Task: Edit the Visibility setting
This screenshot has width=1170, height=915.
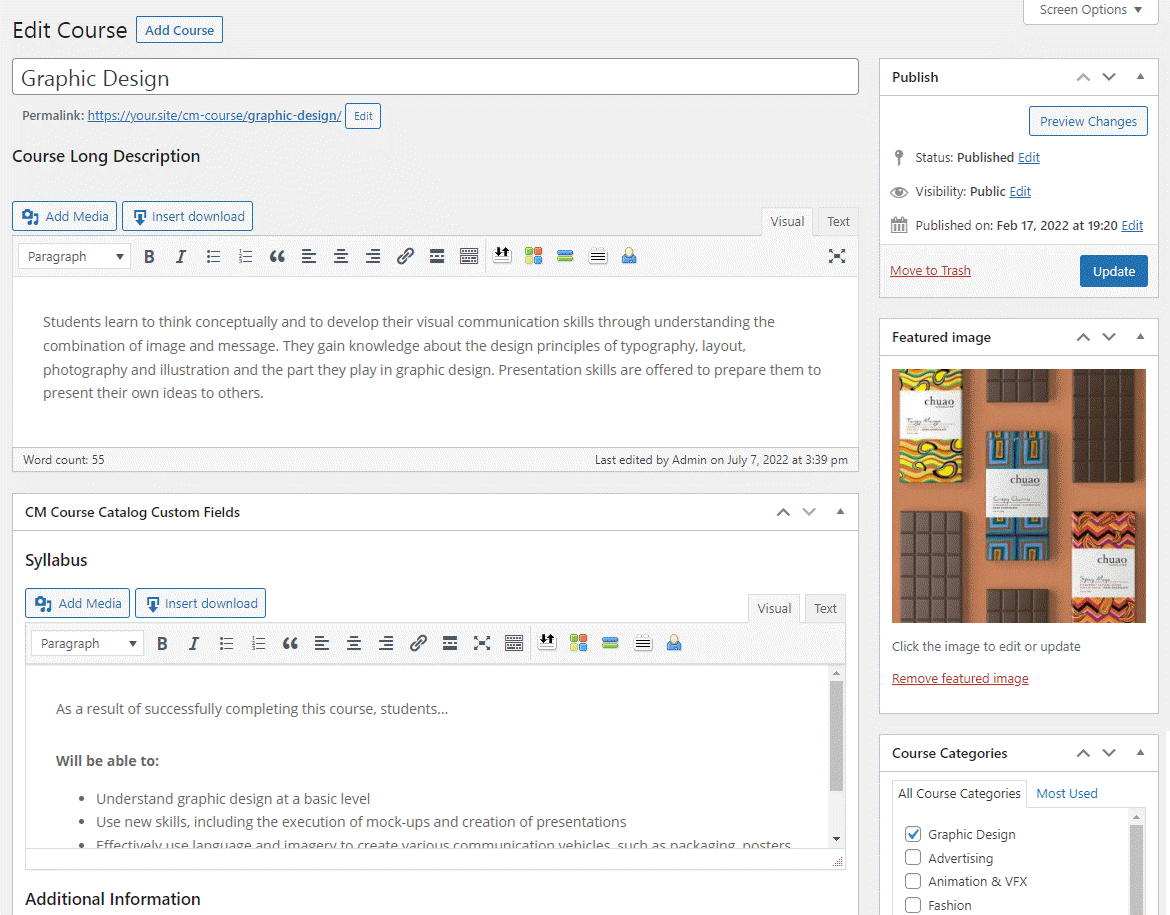Action: coord(1020,192)
